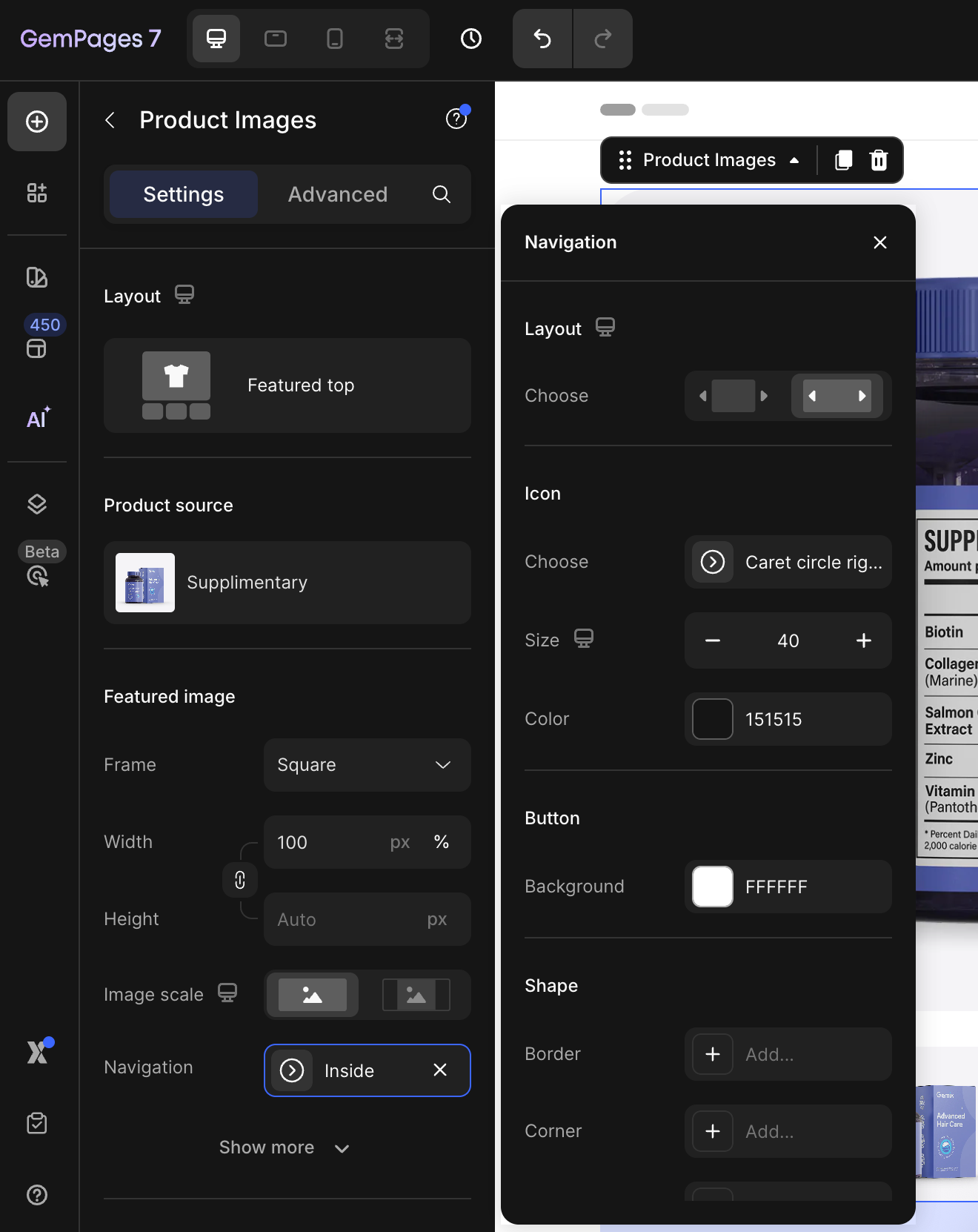Open the Caret circle right icon picker

(x=788, y=562)
